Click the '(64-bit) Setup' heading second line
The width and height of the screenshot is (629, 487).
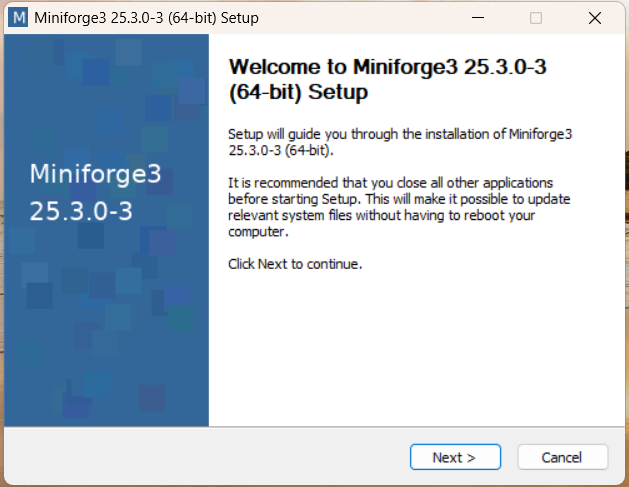click(298, 92)
